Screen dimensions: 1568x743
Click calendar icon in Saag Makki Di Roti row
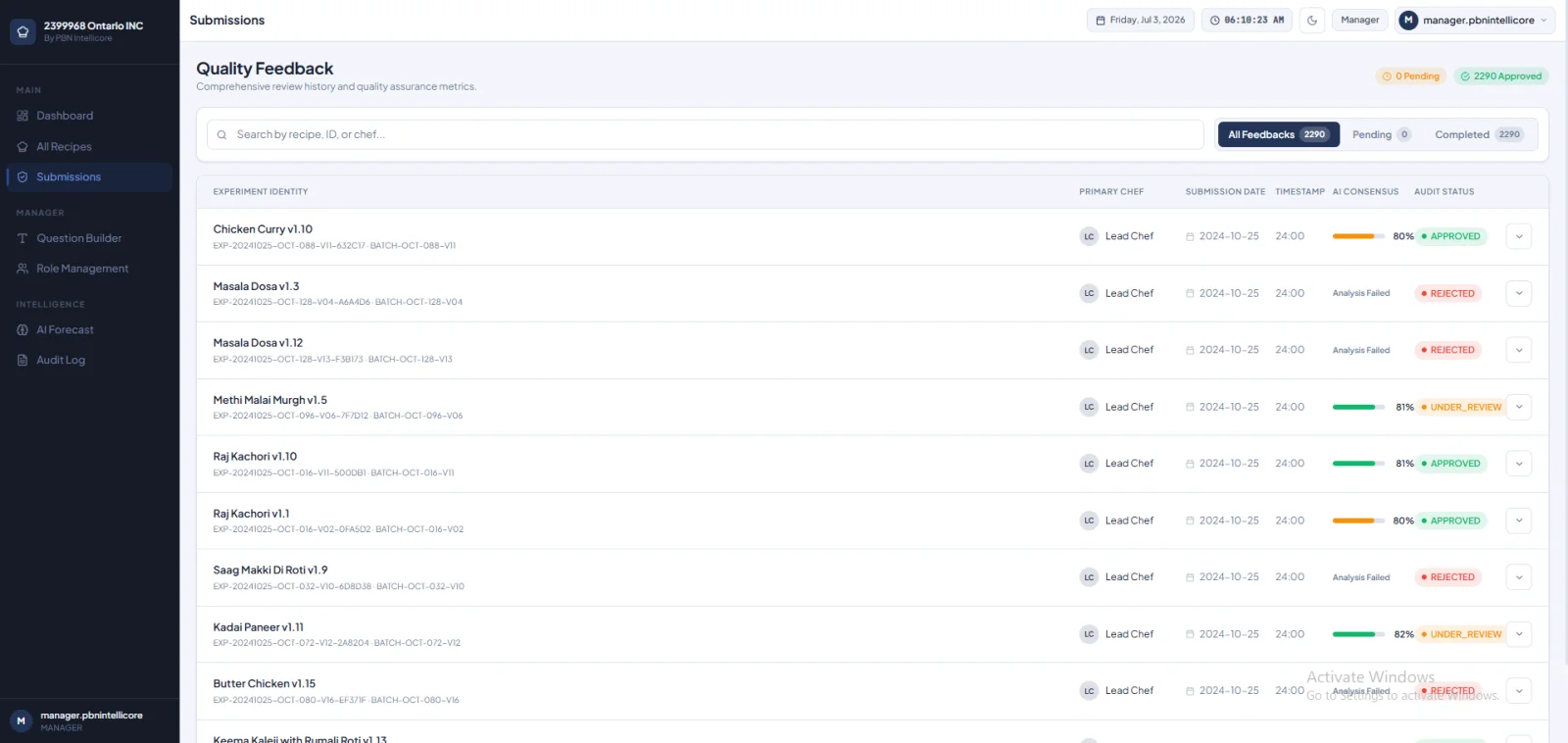tap(1190, 578)
